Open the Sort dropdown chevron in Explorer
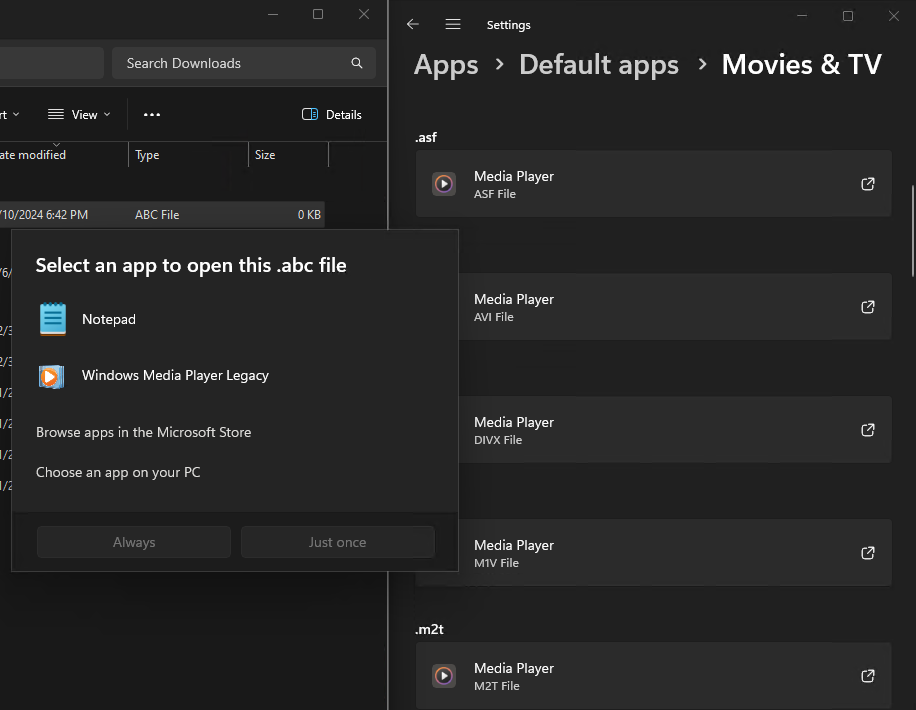Screen dimensions: 916x710 pyautogui.click(x=16, y=115)
